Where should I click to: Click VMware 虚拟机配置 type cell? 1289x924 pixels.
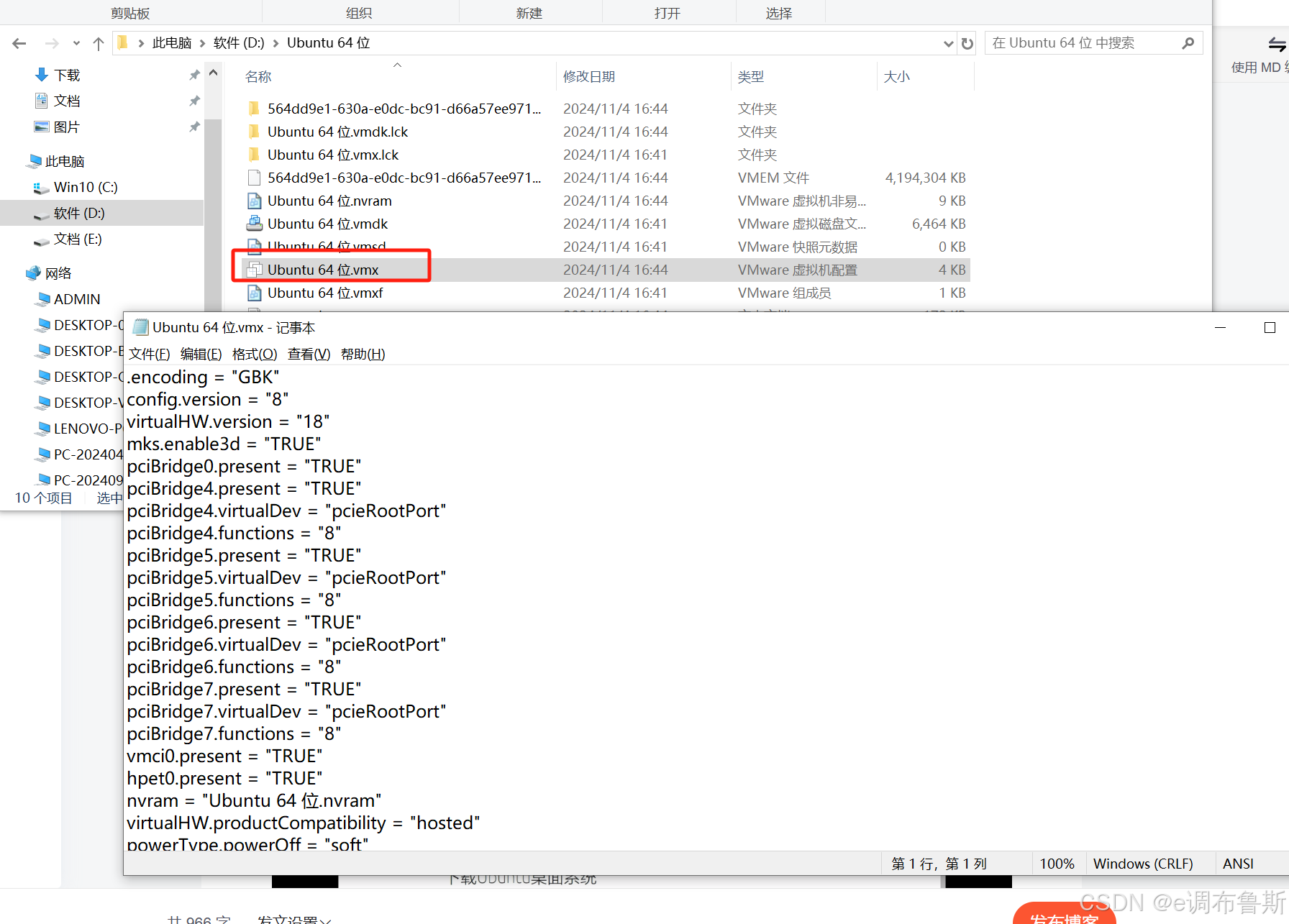coord(797,270)
